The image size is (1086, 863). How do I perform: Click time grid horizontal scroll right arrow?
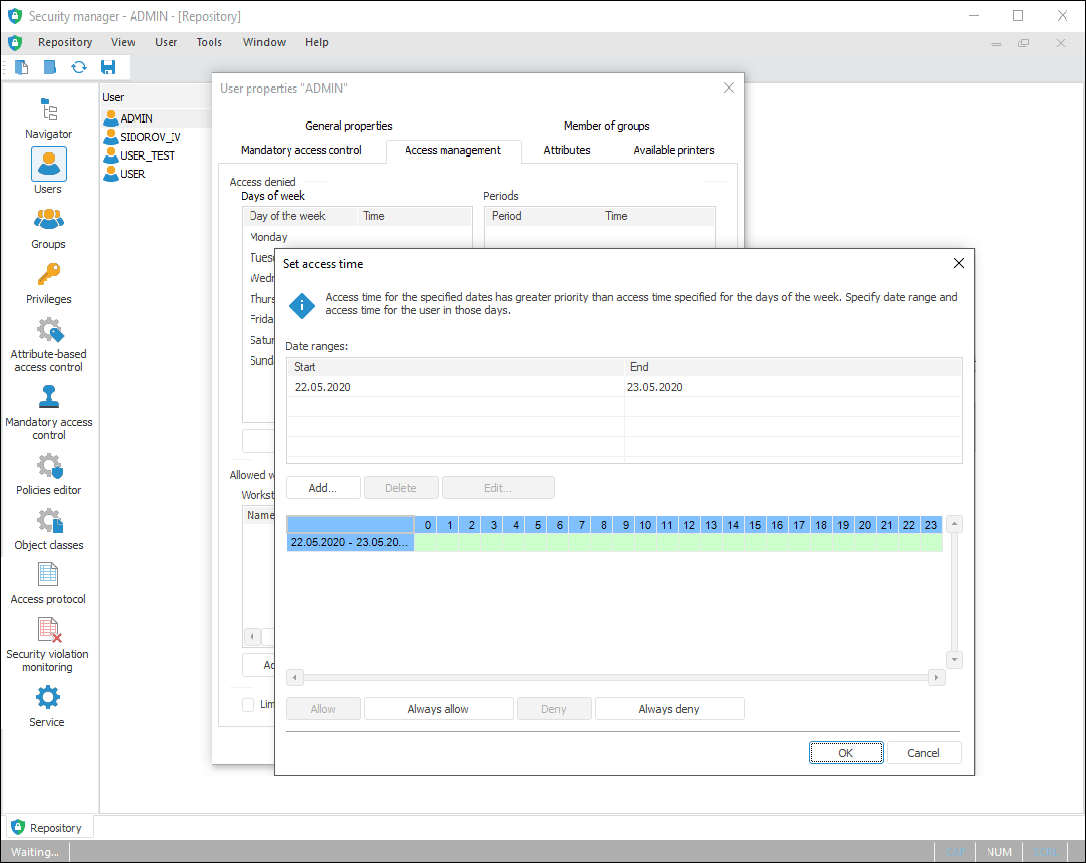pos(936,677)
